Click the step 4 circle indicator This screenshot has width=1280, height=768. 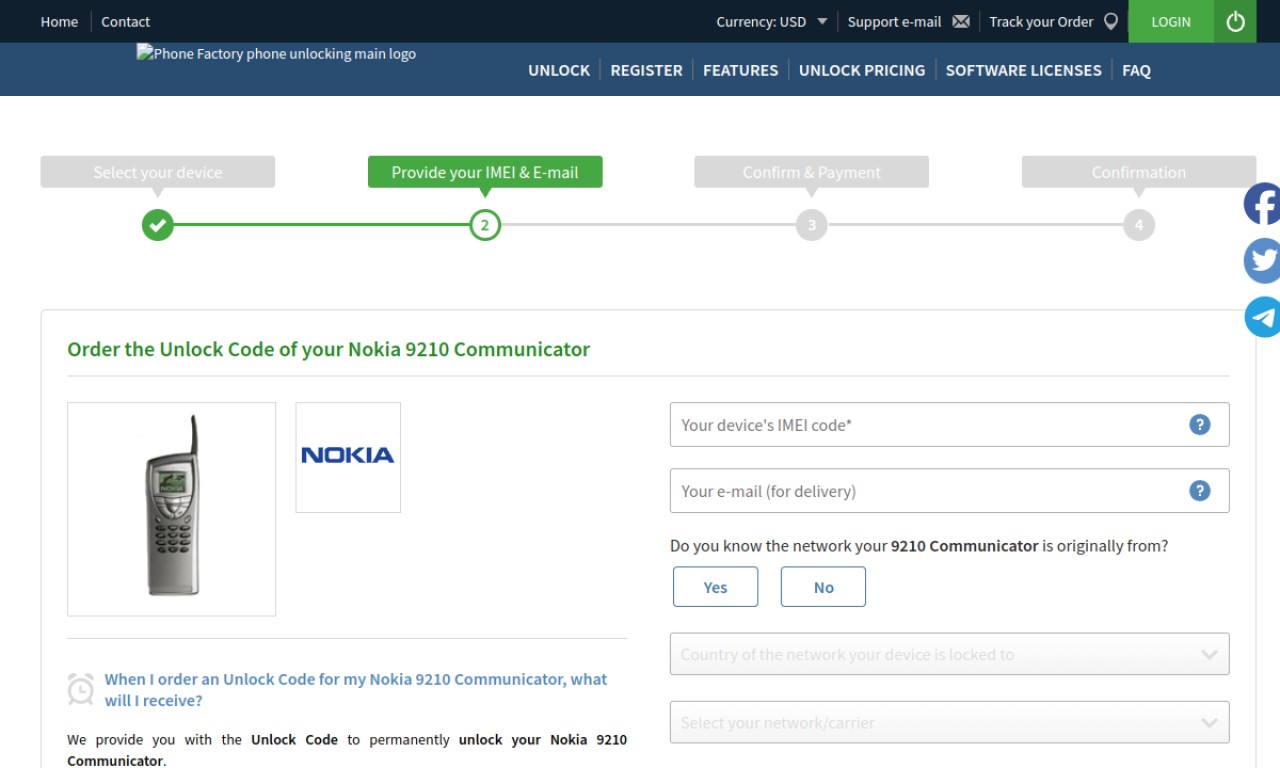pyautogui.click(x=1139, y=225)
